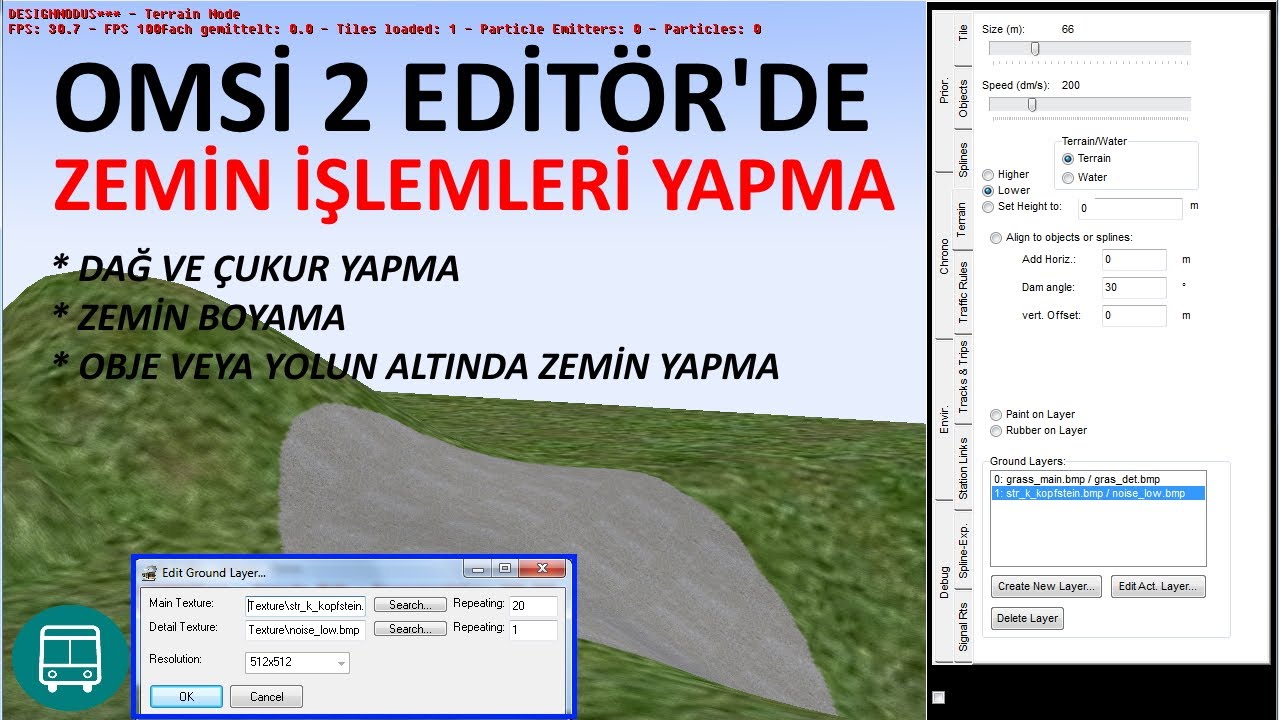This screenshot has height=720, width=1280.
Task: Cancel the Edit Ground Layer dialog
Action: tap(266, 696)
